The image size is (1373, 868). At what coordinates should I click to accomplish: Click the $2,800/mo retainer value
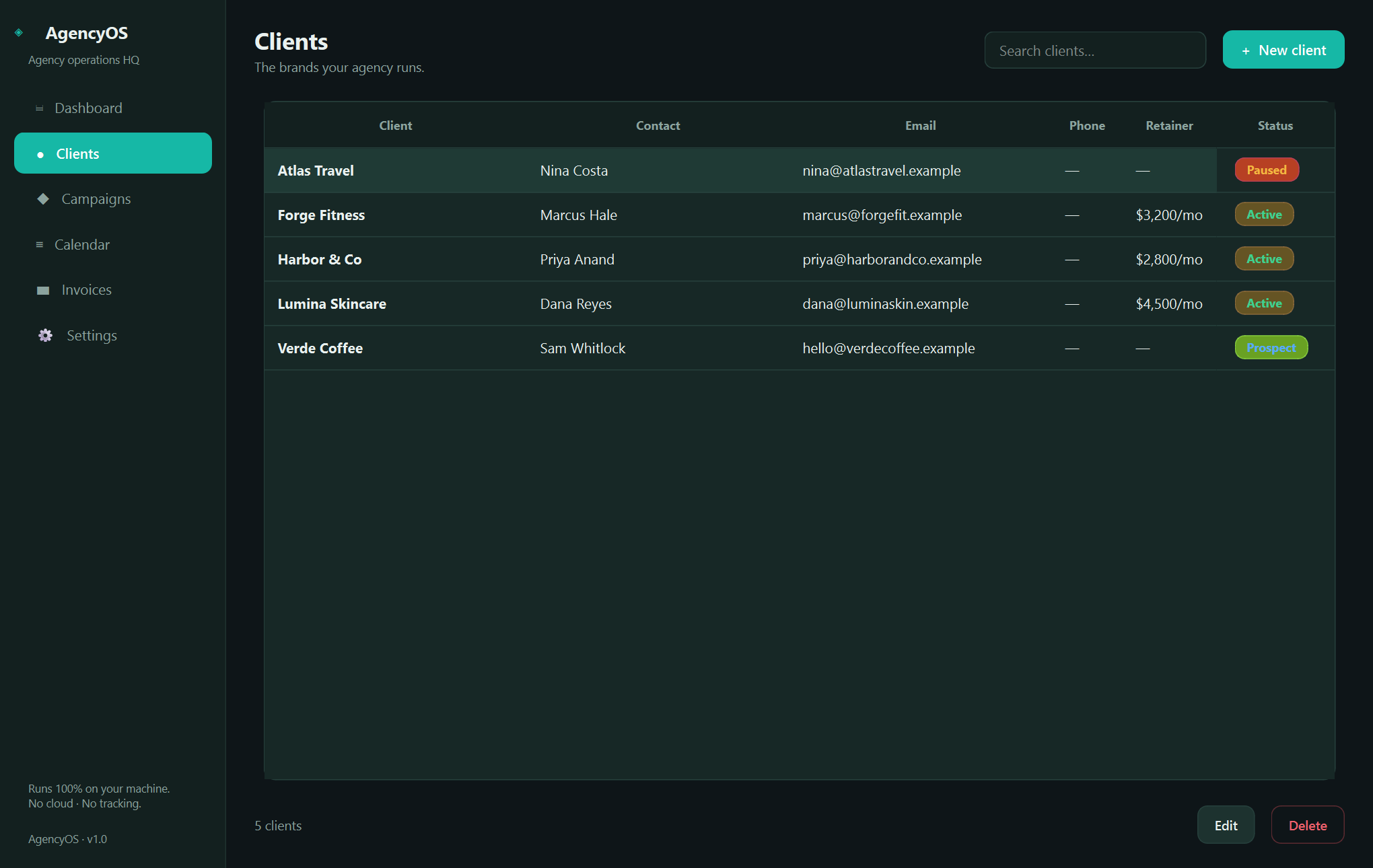point(1169,260)
